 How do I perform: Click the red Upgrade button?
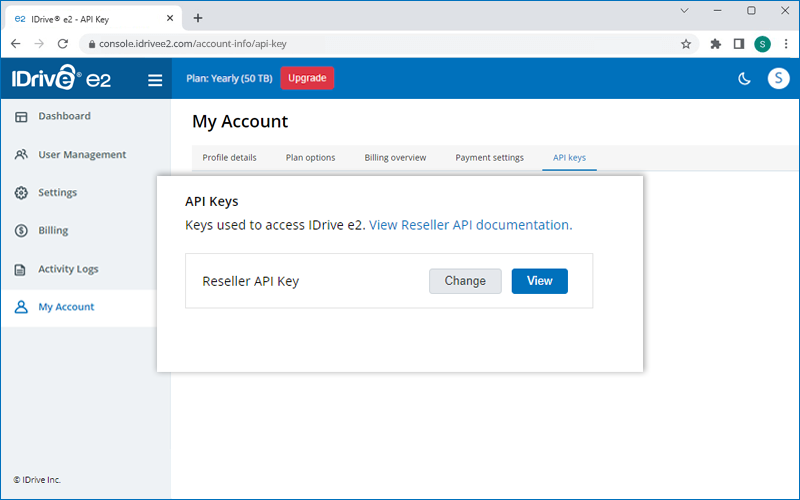coord(307,78)
